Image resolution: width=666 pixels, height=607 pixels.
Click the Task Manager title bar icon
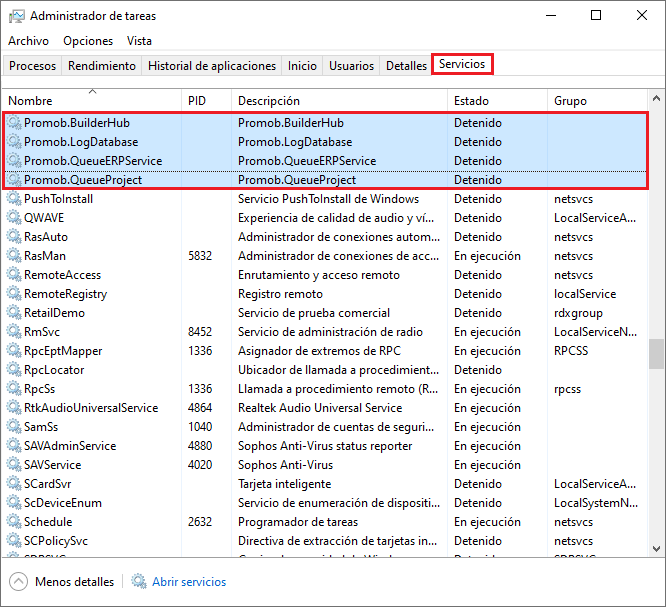(x=17, y=16)
